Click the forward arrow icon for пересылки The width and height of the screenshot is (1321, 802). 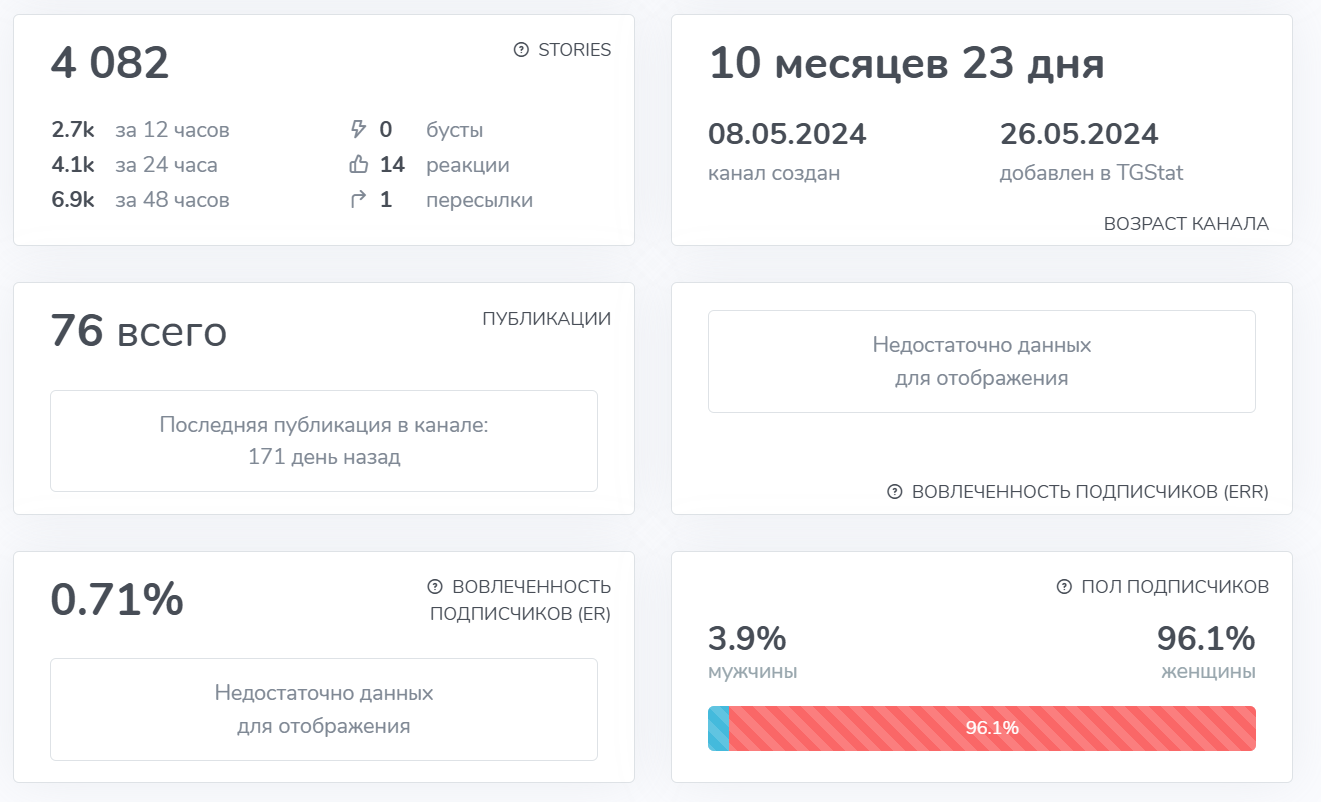(x=358, y=200)
